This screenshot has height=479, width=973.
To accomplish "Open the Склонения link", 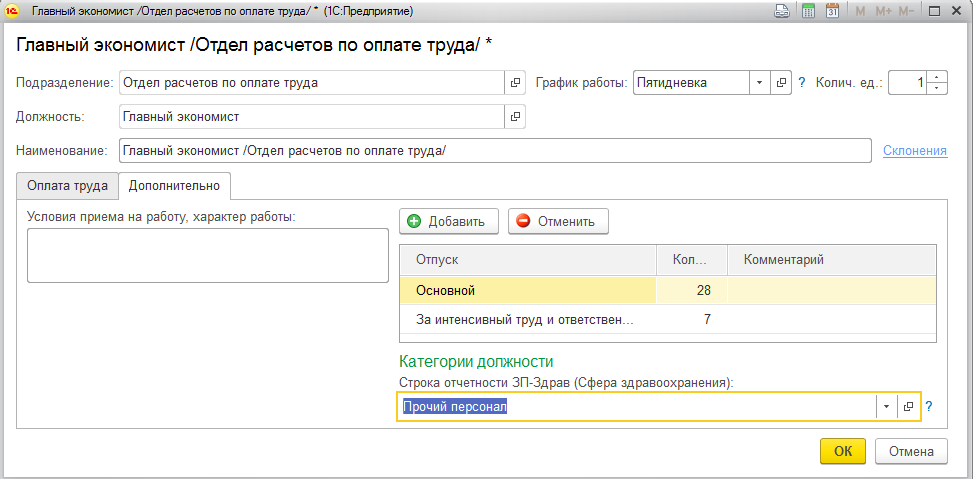I will tap(915, 150).
